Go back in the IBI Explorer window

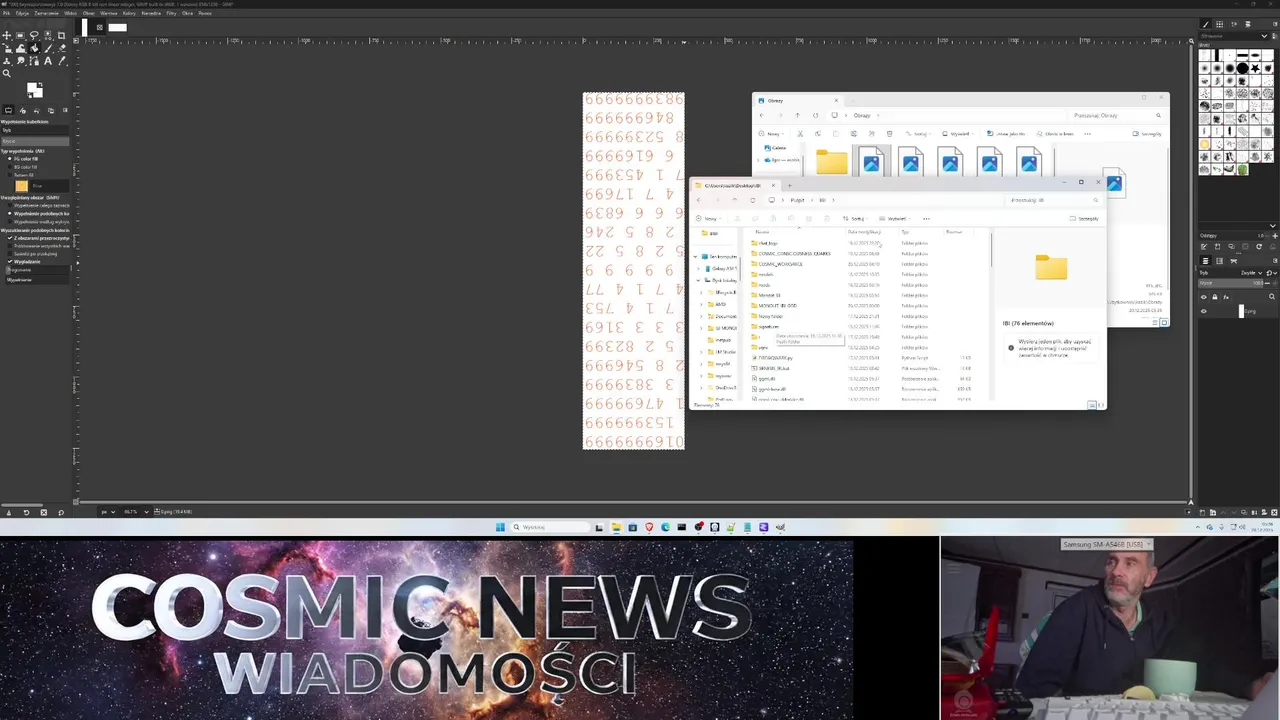tap(699, 200)
